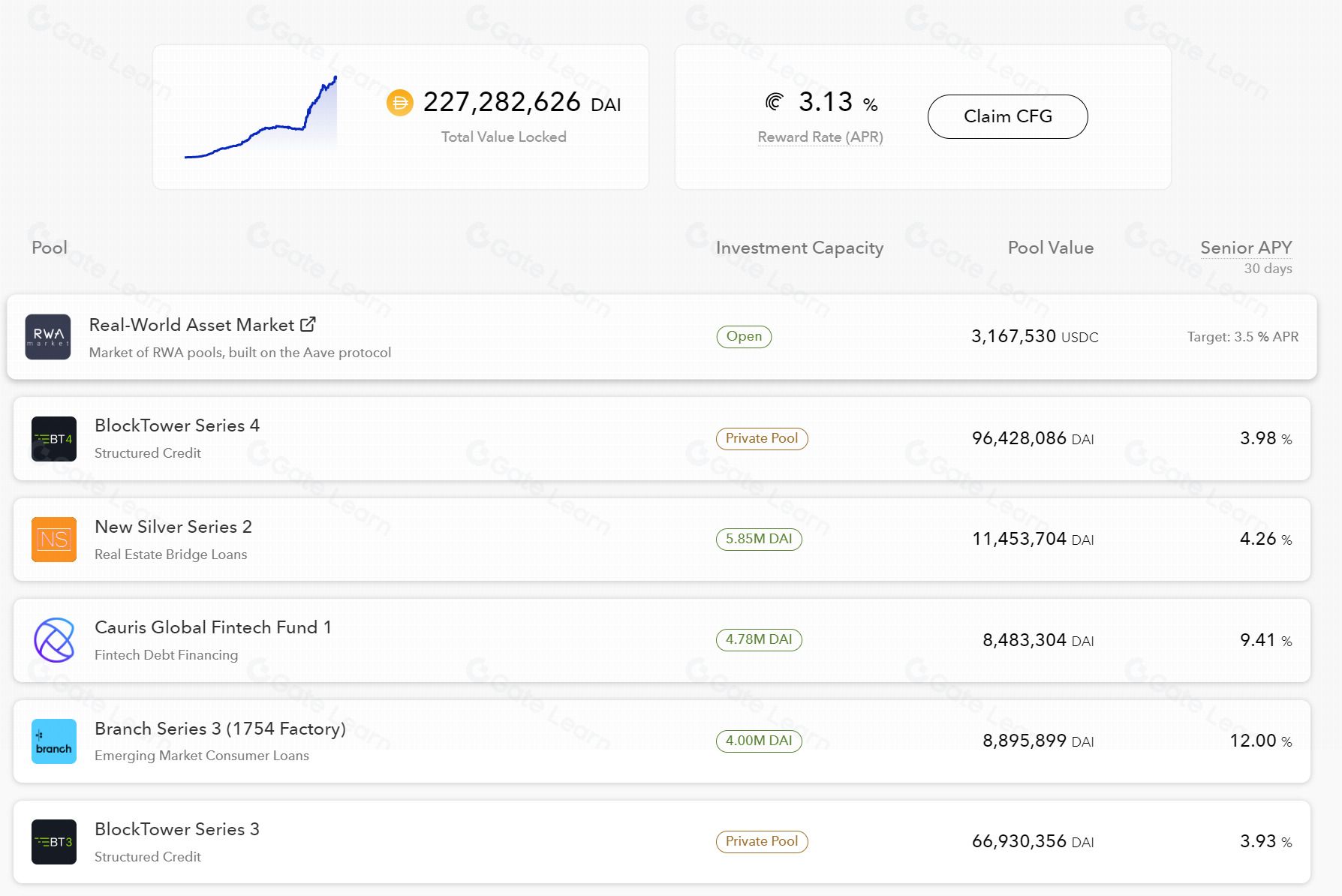
Task: Click the 3.13 % reward rate value
Action: click(838, 101)
